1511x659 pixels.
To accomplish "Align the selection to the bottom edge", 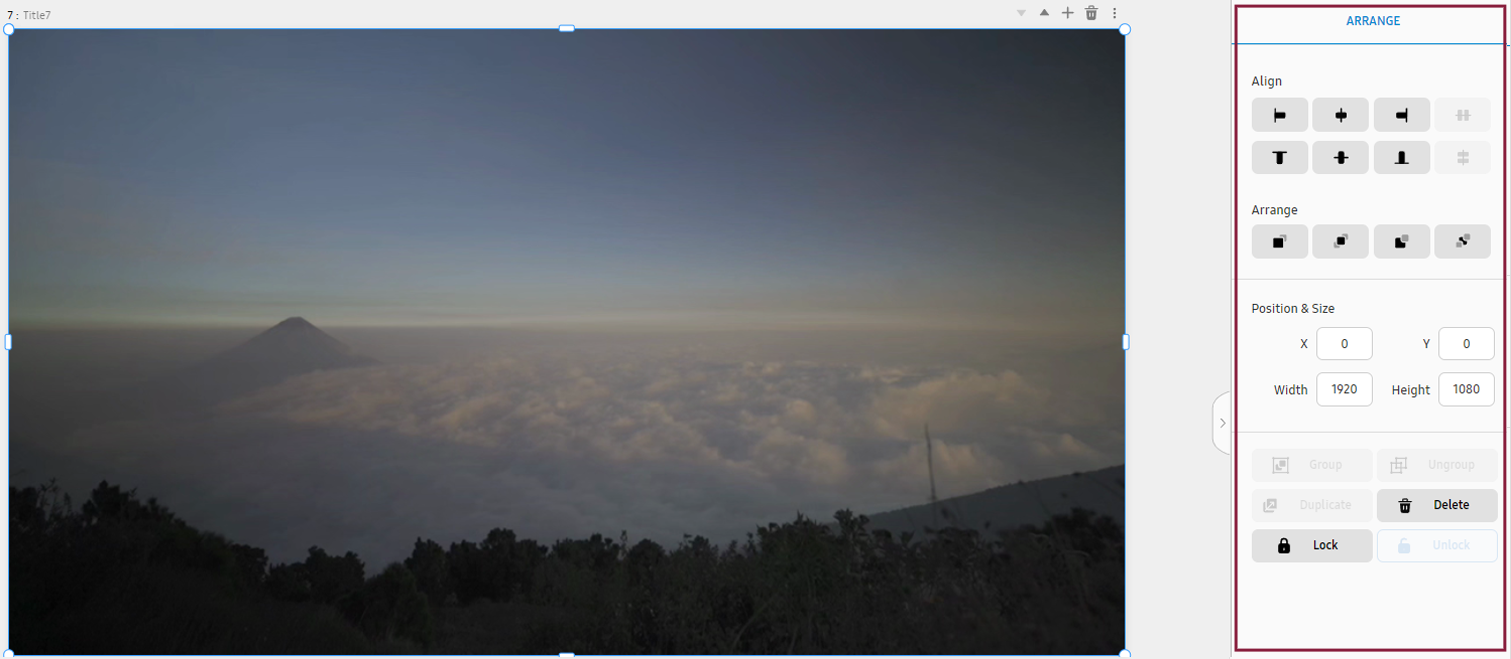I will pyautogui.click(x=1401, y=158).
